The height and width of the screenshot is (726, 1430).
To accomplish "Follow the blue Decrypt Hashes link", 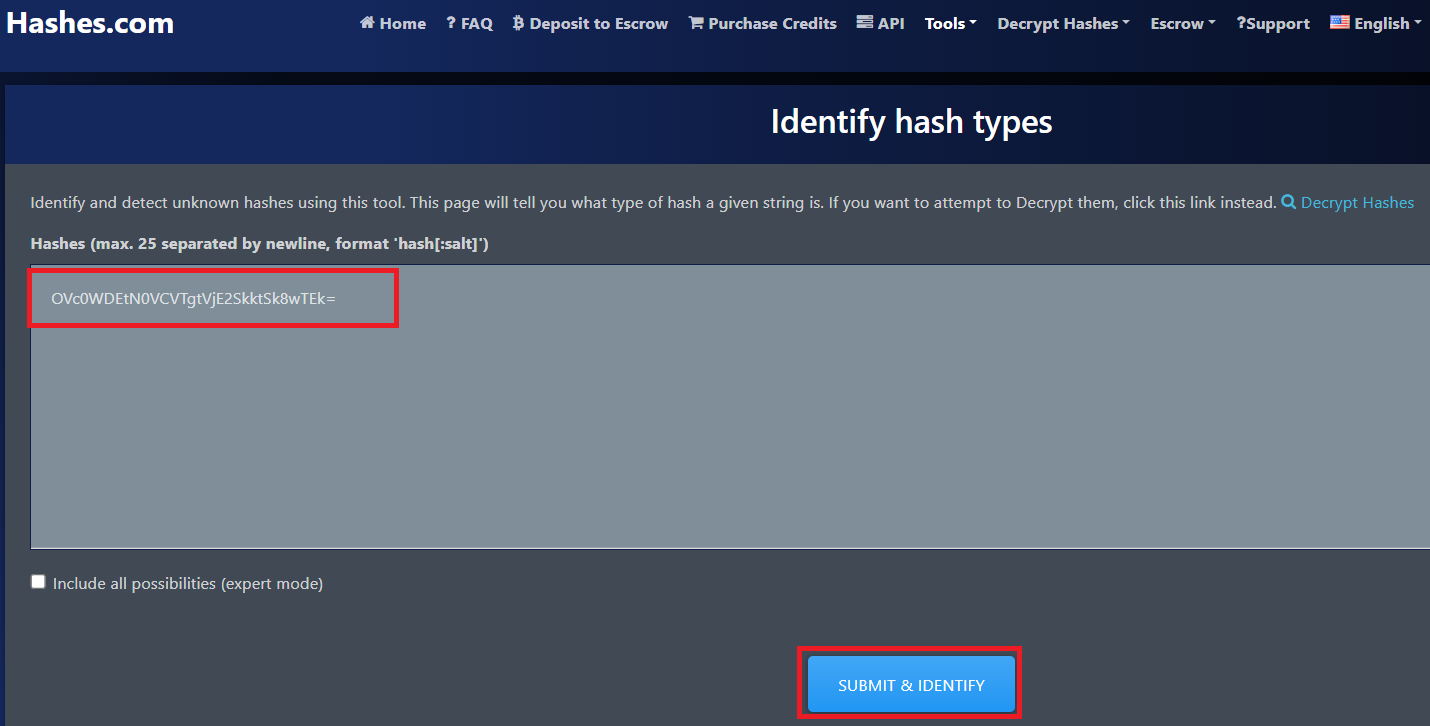I will point(1357,203).
